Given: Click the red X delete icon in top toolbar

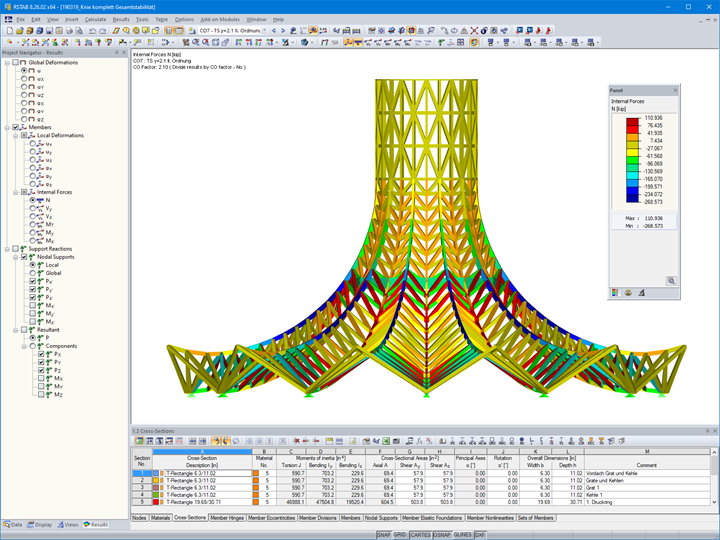Looking at the screenshot, I should 474,31.
